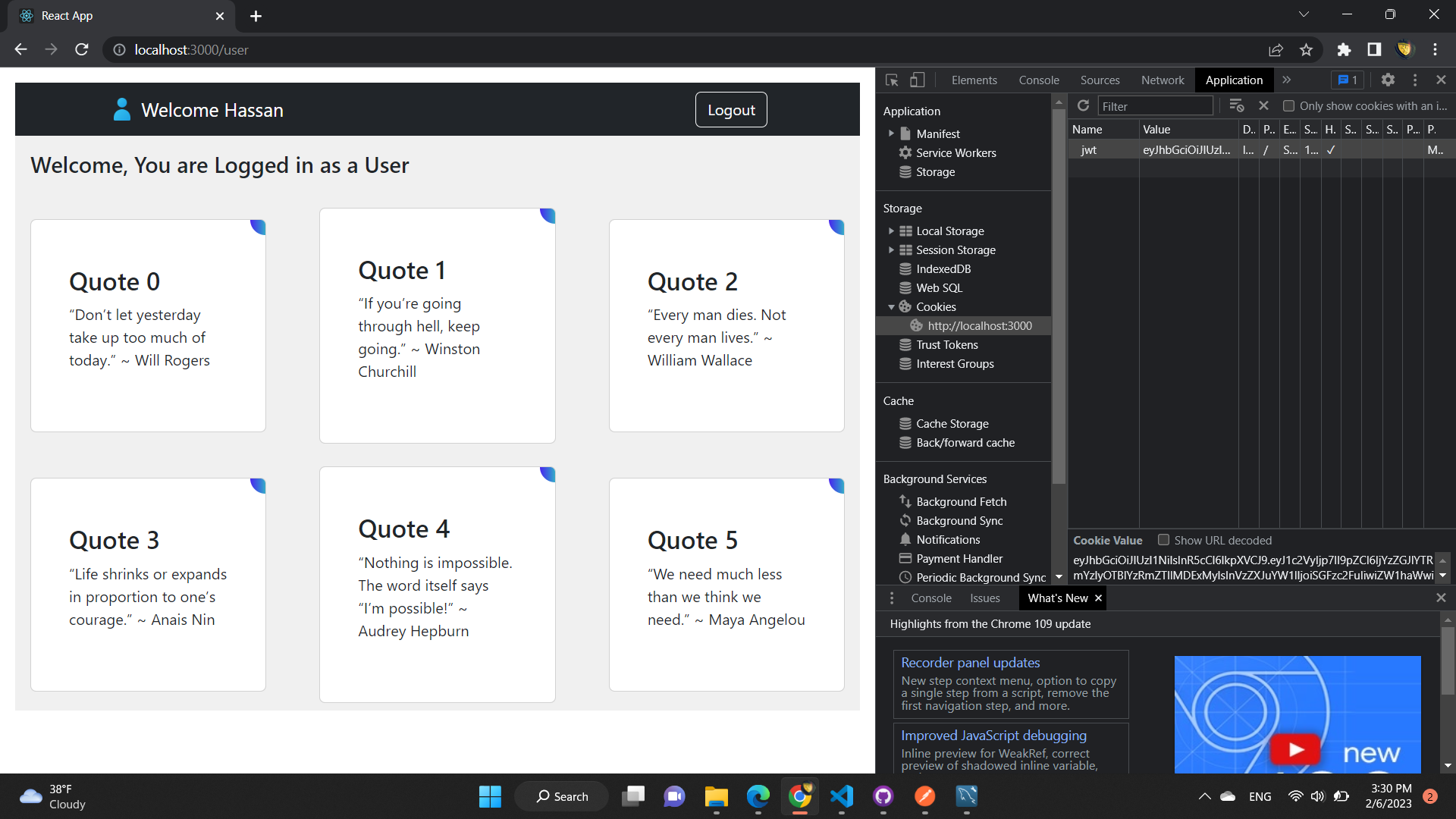Click the delete filtered cookies icon
This screenshot has height=819, width=1456.
[1237, 105]
